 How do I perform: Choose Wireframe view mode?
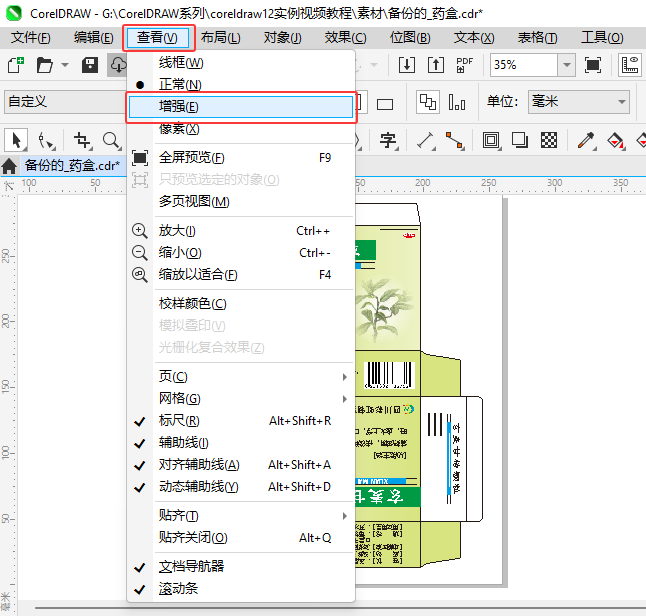click(241, 63)
